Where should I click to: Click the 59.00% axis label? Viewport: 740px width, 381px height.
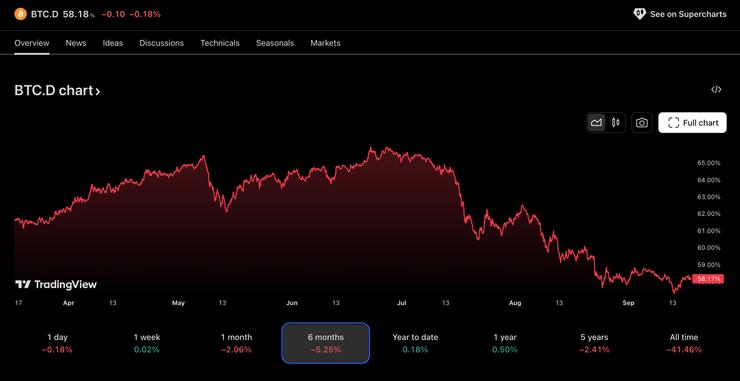pos(708,264)
